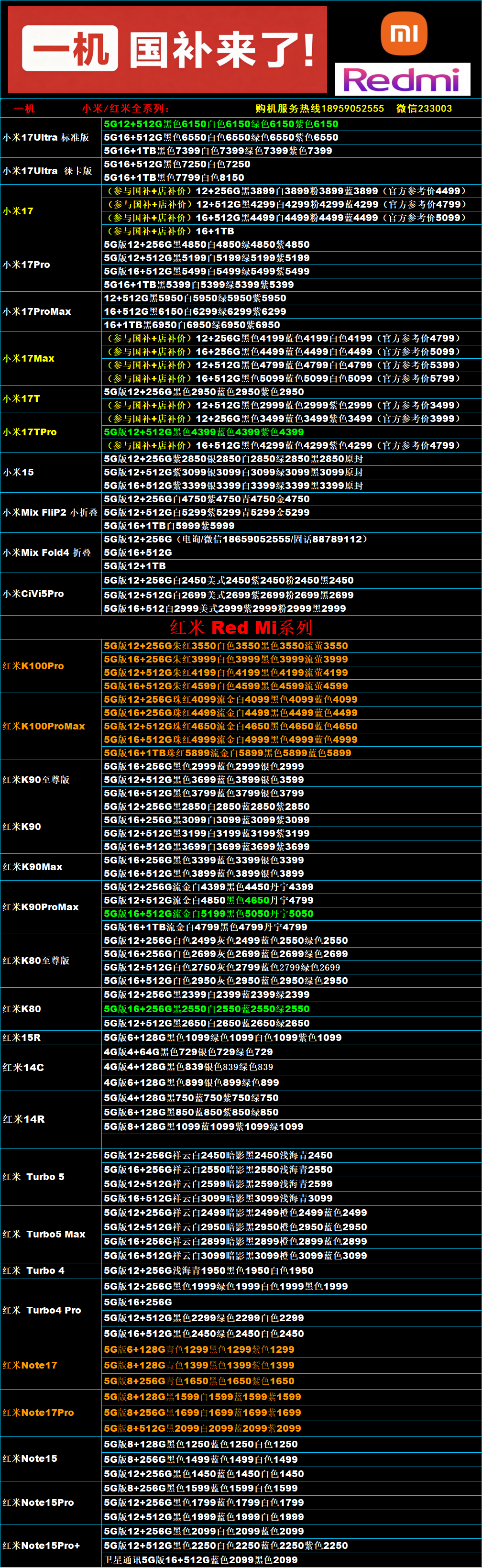Screen dimensions: 482x1568
Task: Select the '红米 Turbo4 Pro' model cell
Action: pos(51,1311)
